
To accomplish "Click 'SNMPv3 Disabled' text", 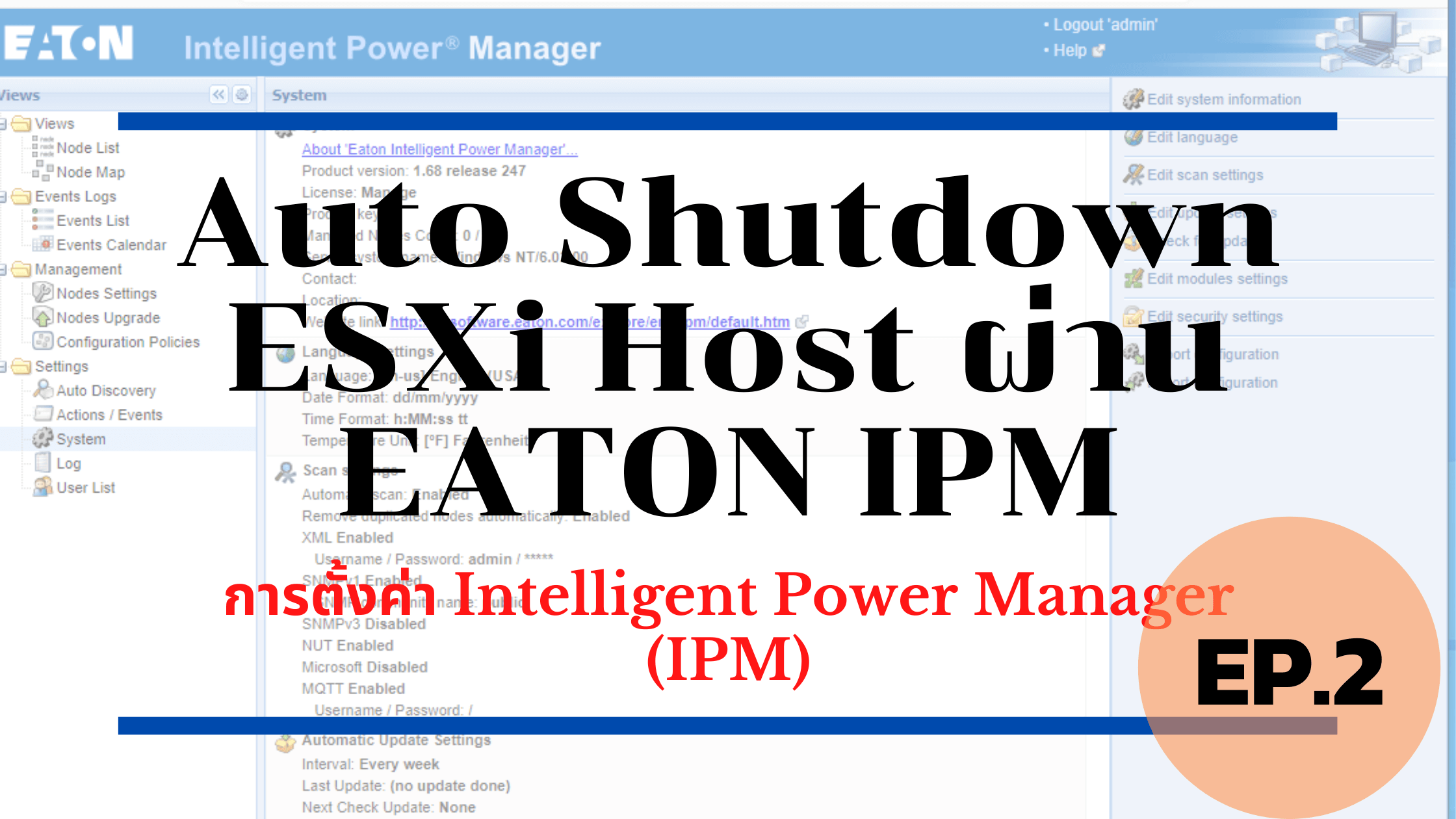I will (x=364, y=624).
